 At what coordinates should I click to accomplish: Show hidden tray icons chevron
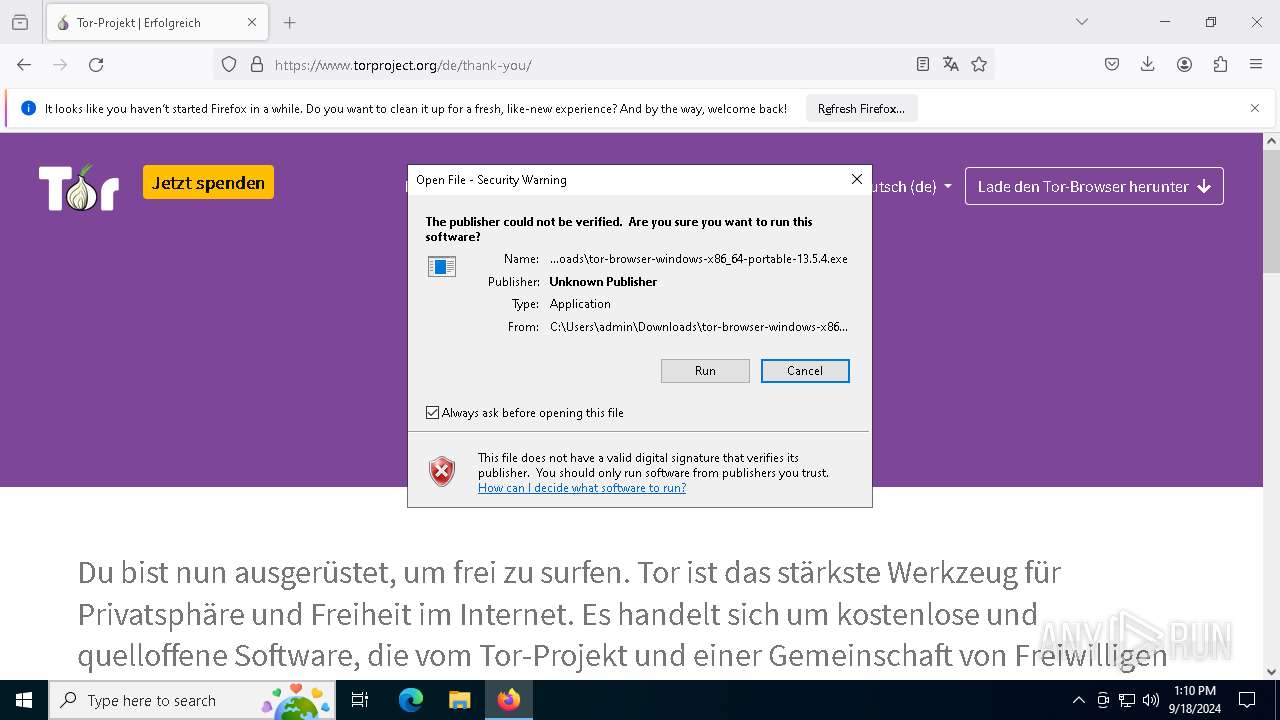[x=1078, y=700]
